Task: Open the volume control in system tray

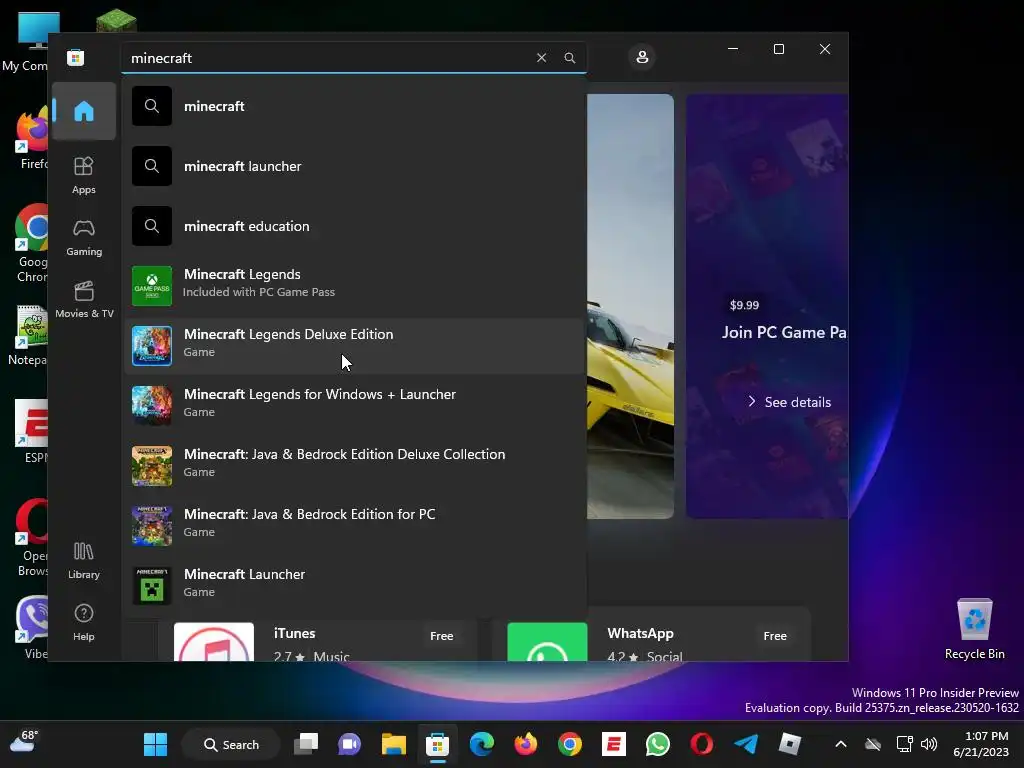Action: tap(929, 744)
